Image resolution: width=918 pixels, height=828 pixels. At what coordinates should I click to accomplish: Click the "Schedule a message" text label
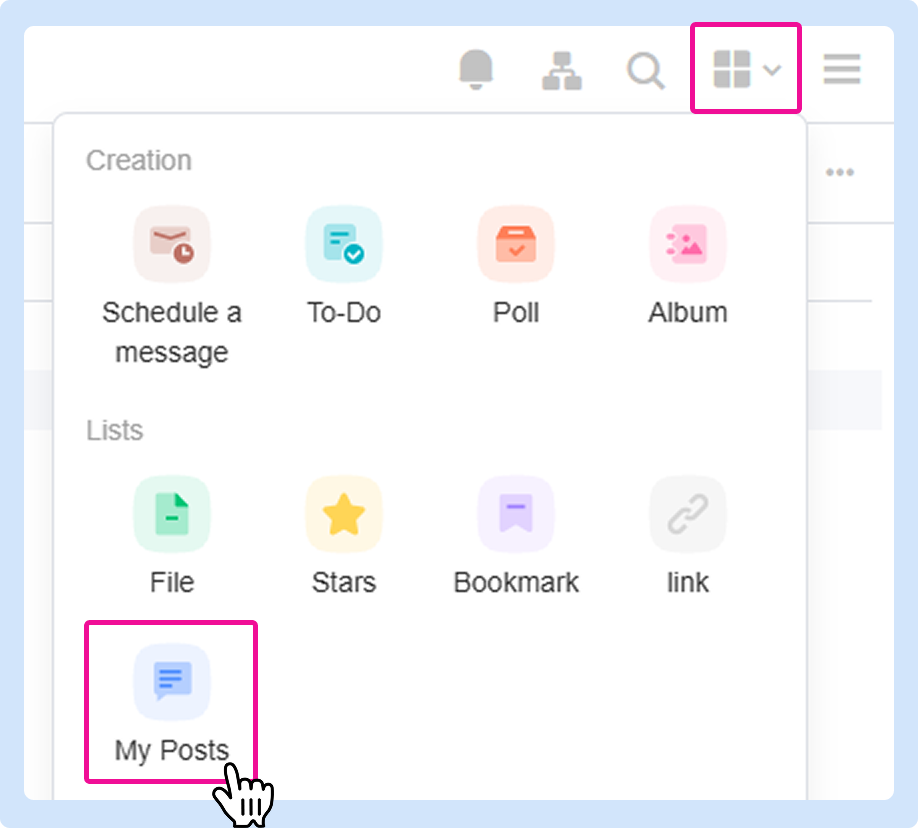172,332
